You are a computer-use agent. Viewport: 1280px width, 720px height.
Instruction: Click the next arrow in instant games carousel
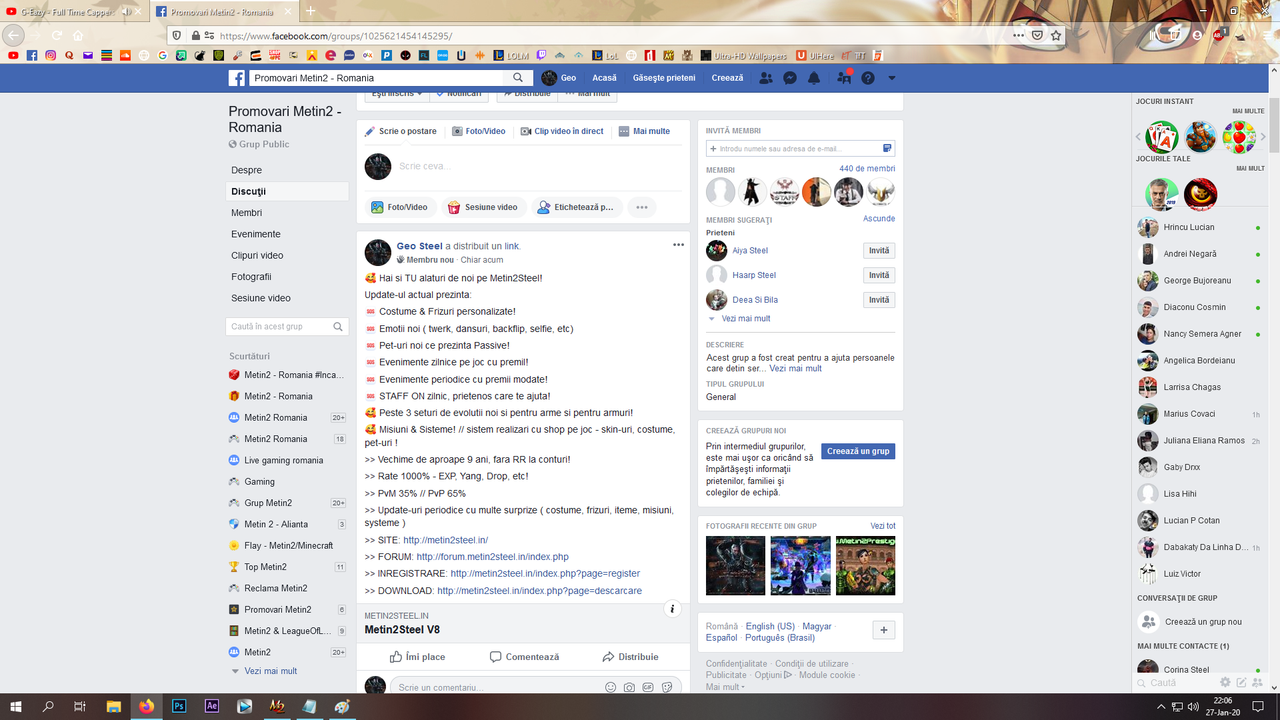coord(1263,137)
